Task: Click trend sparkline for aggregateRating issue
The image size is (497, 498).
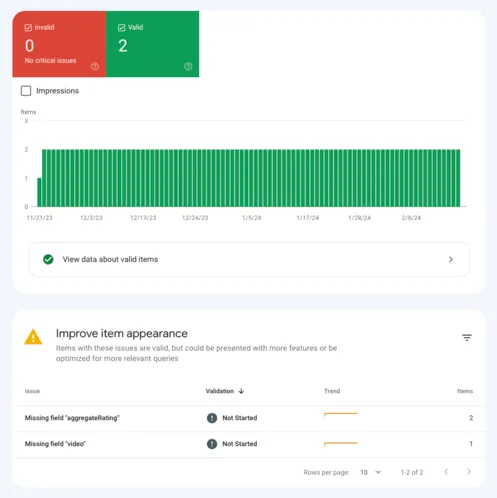Action: pyautogui.click(x=341, y=414)
